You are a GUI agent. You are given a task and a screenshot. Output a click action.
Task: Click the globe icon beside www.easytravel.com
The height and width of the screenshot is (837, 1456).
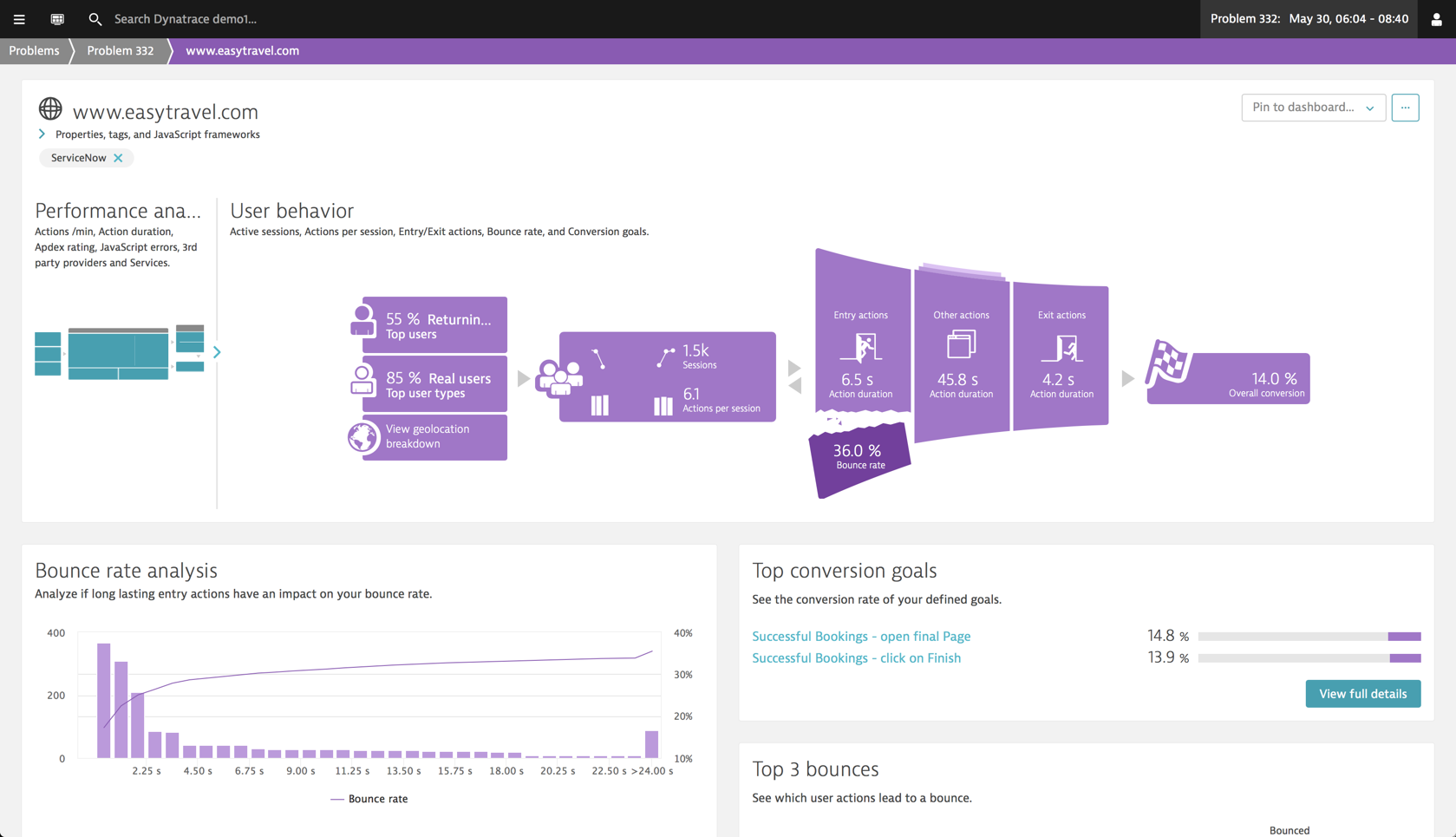50,109
